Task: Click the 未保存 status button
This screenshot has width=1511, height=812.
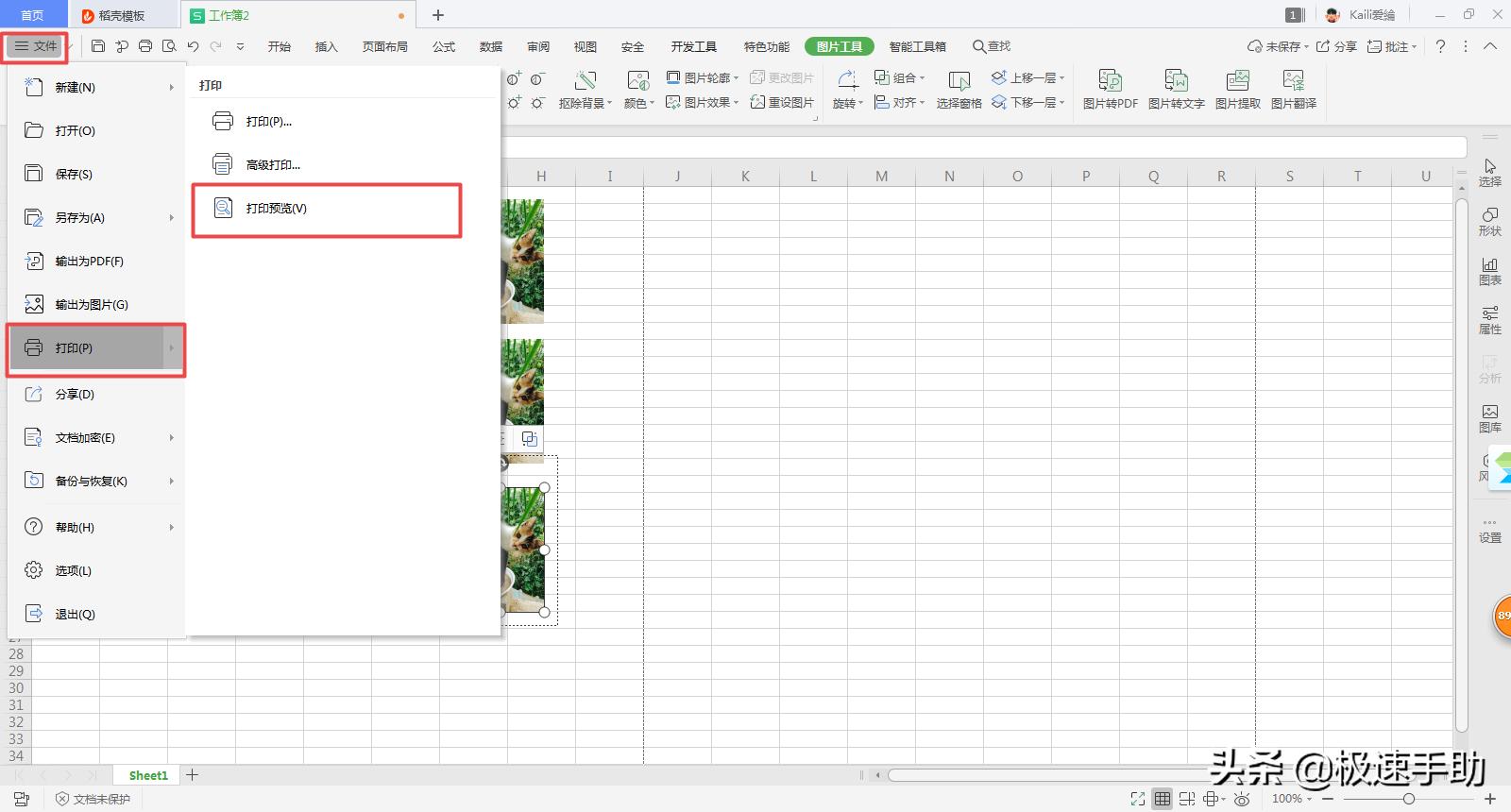Action: (x=1278, y=46)
